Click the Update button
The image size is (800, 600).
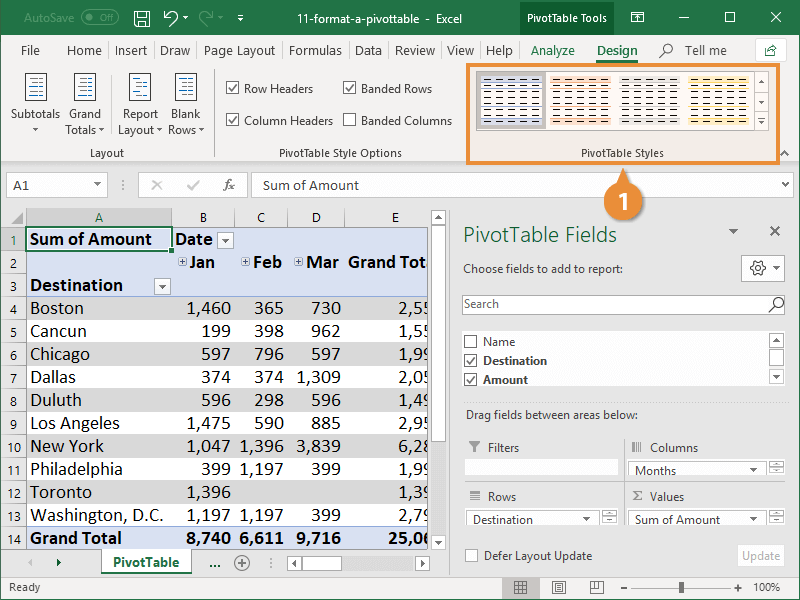[x=761, y=556]
